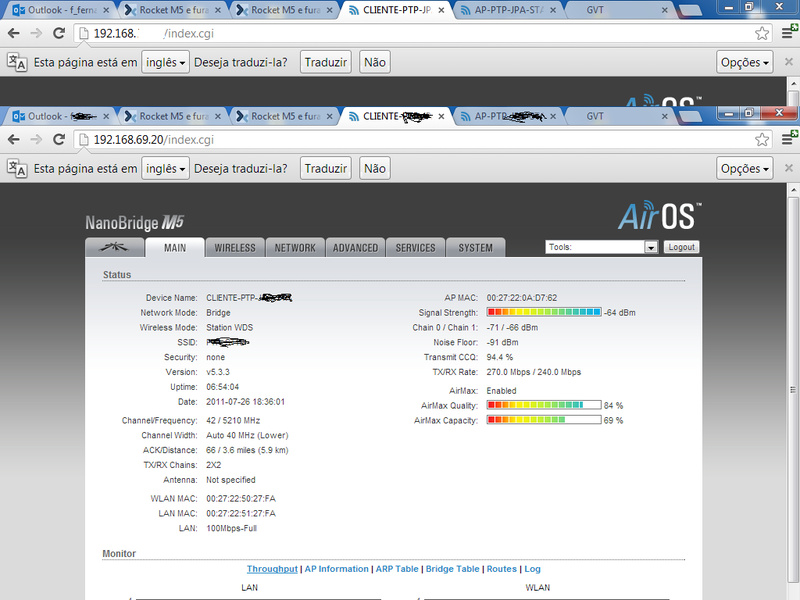This screenshot has height=600, width=800.
Task: Click version value v5.3.3
Action: (218, 372)
